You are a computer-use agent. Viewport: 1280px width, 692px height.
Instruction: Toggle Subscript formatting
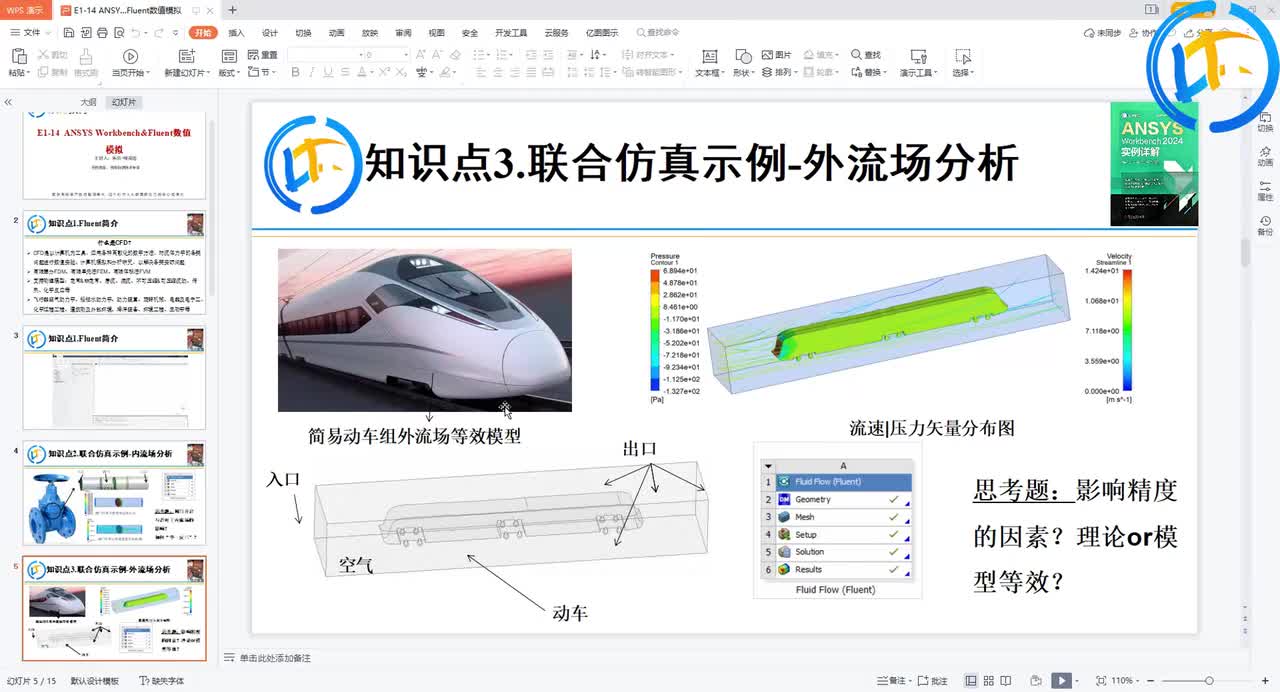(401, 72)
